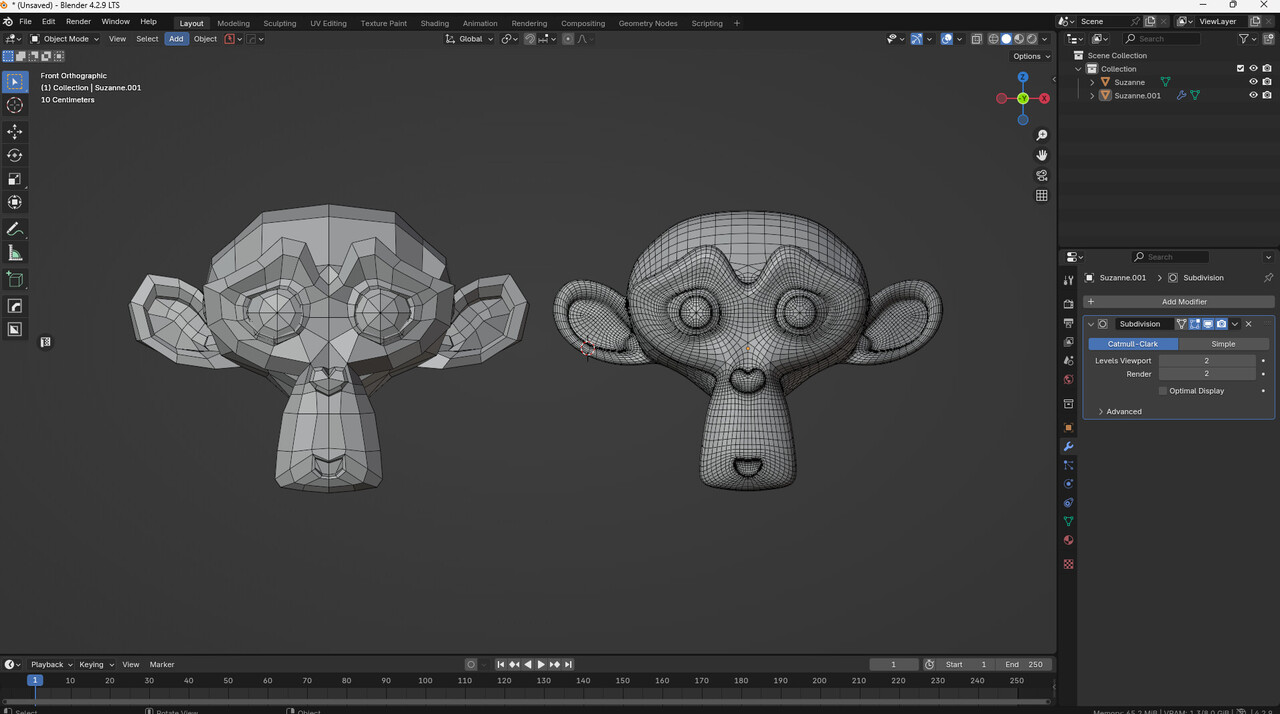This screenshot has height=714, width=1280.
Task: Collapse the Collection tree item
Action: (x=1079, y=69)
